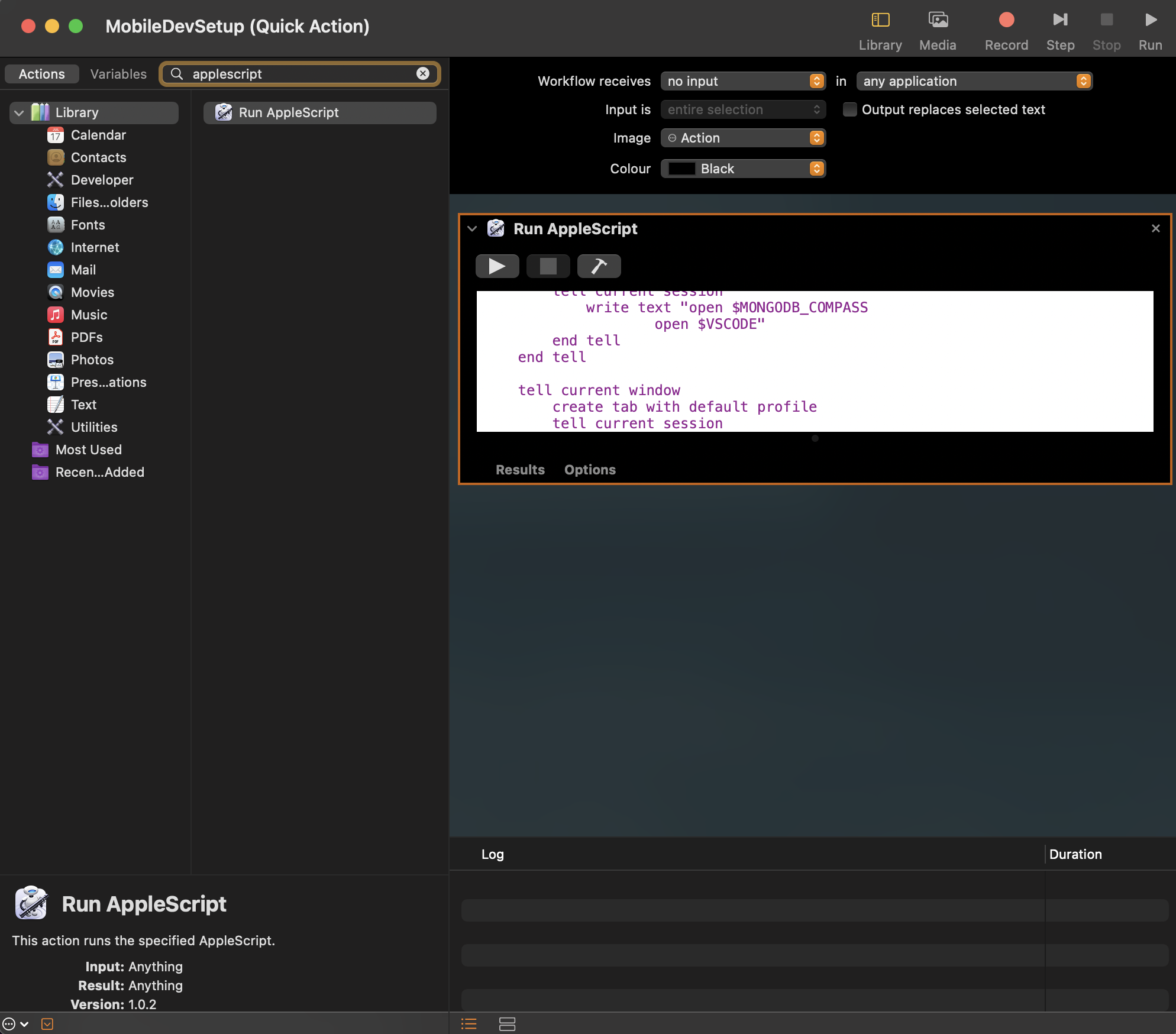Open the any application dropdown
1176x1034 pixels.
[x=974, y=81]
